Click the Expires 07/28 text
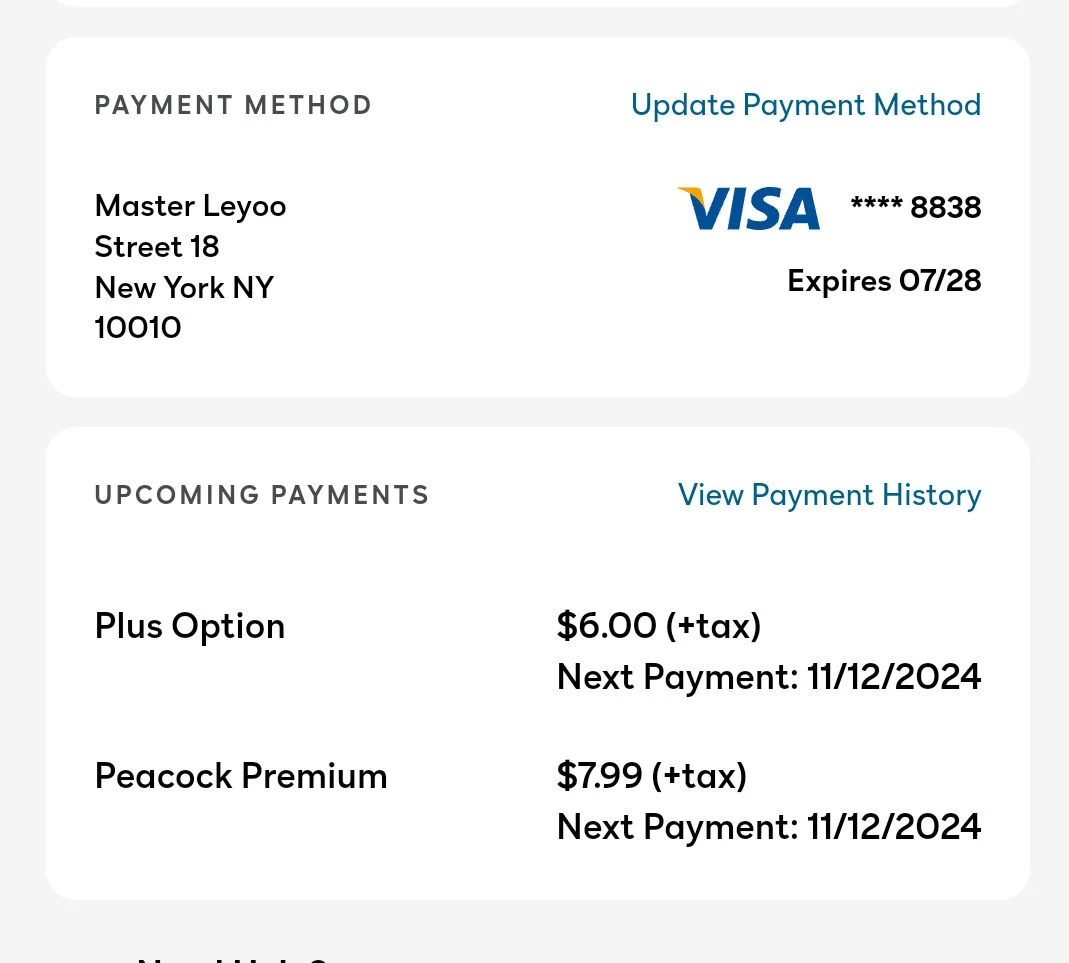1069x963 pixels. tap(884, 281)
